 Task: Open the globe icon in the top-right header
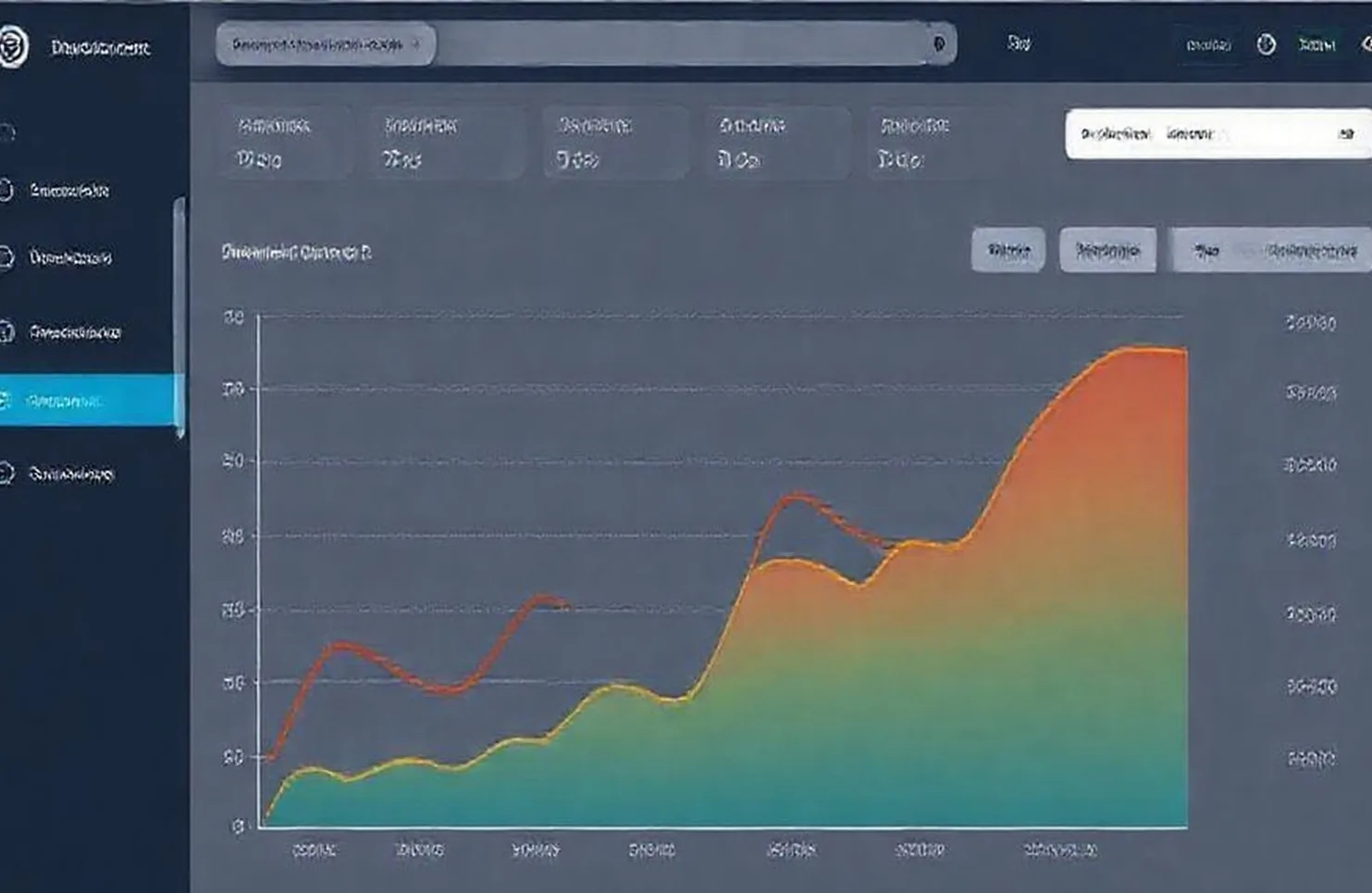pyautogui.click(x=1267, y=42)
